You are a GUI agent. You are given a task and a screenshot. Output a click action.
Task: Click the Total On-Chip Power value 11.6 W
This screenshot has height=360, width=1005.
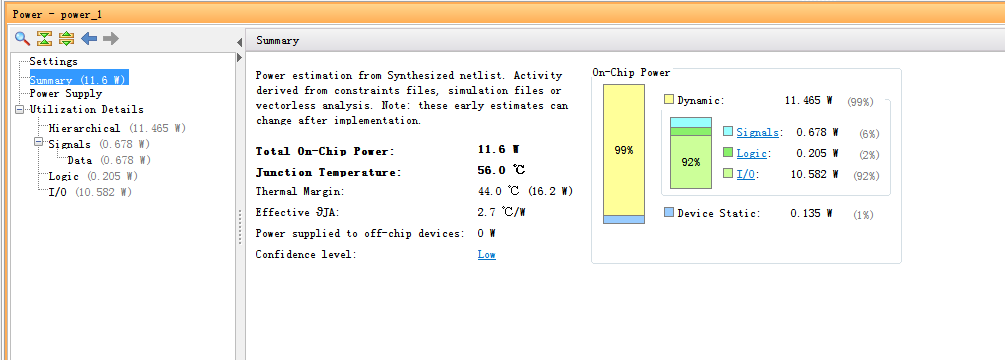pyautogui.click(x=499, y=150)
